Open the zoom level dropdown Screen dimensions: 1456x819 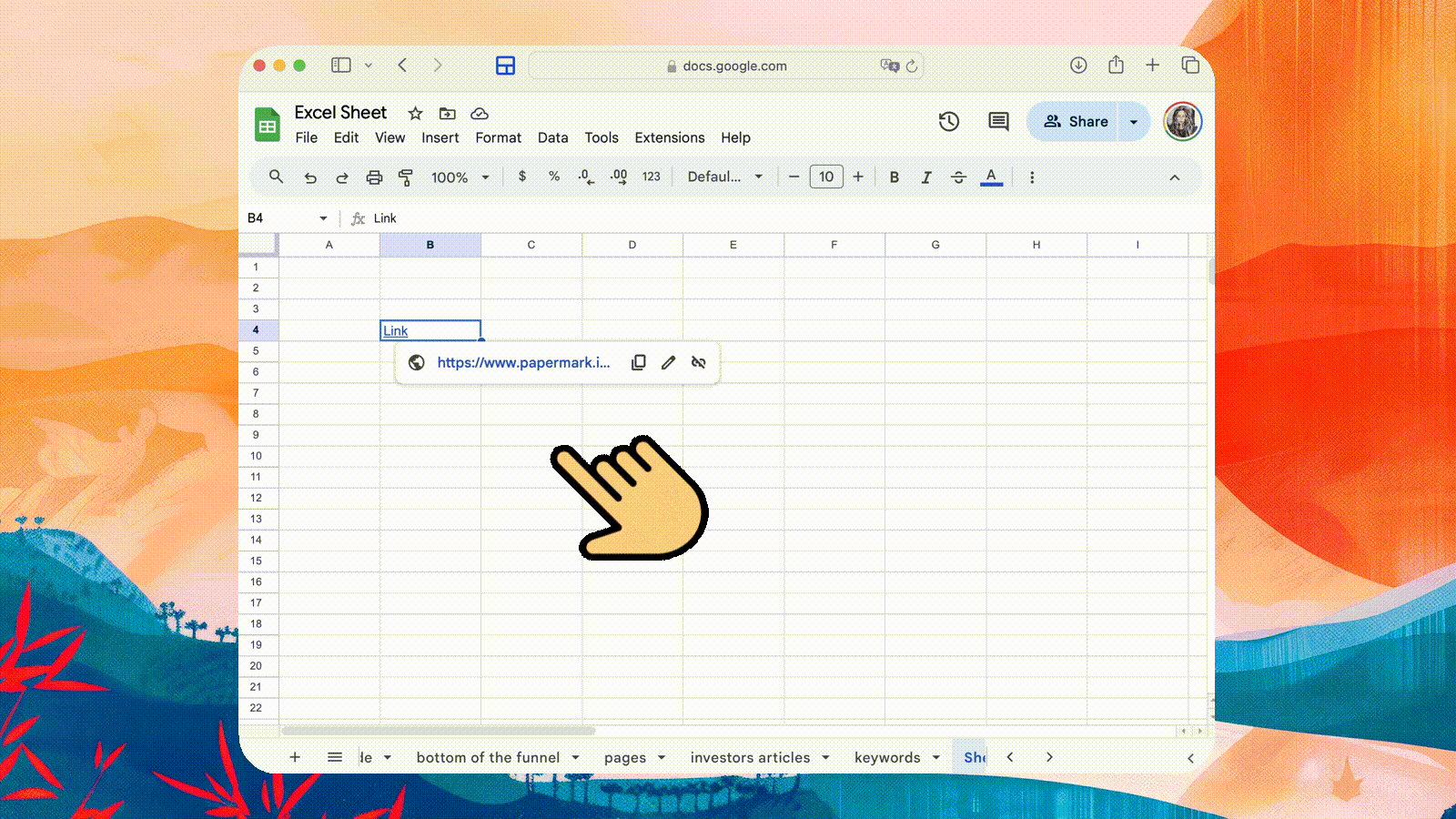460,177
